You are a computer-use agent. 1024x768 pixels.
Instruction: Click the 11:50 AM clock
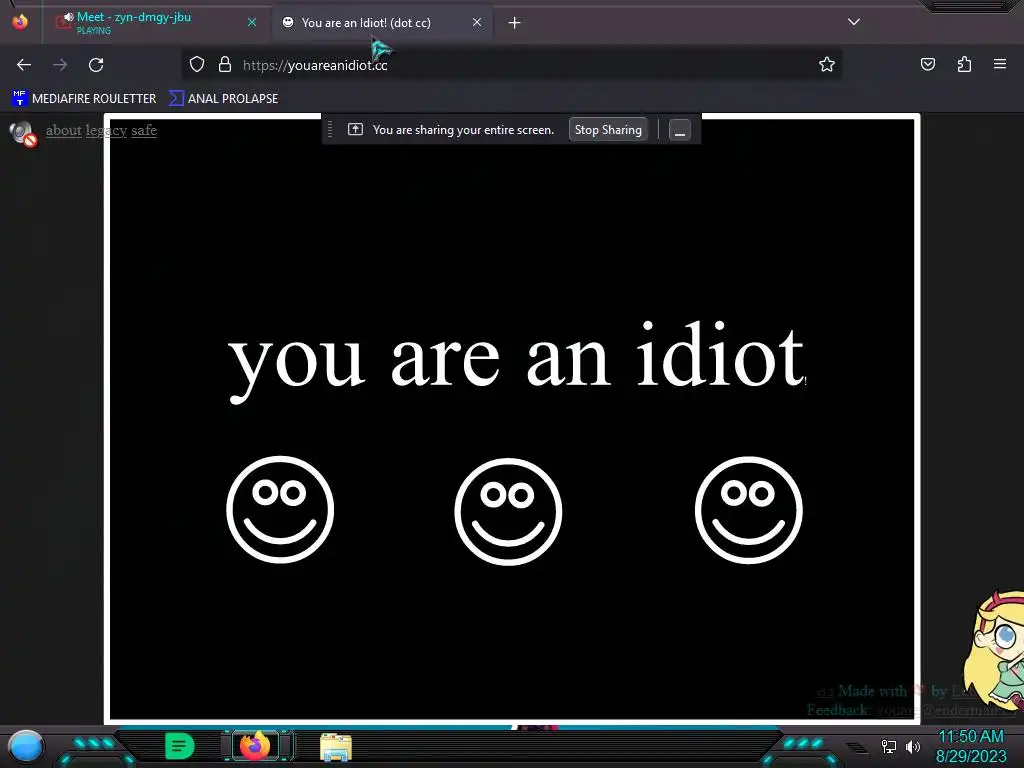click(x=970, y=737)
